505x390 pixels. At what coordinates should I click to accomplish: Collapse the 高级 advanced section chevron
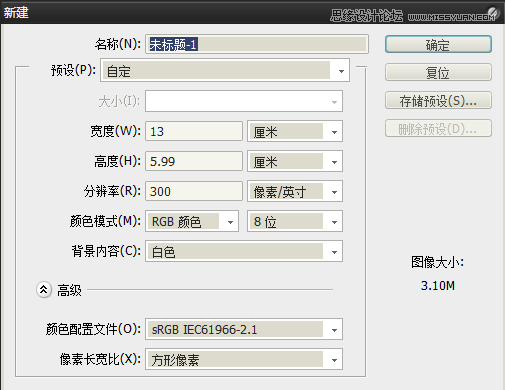[44, 290]
